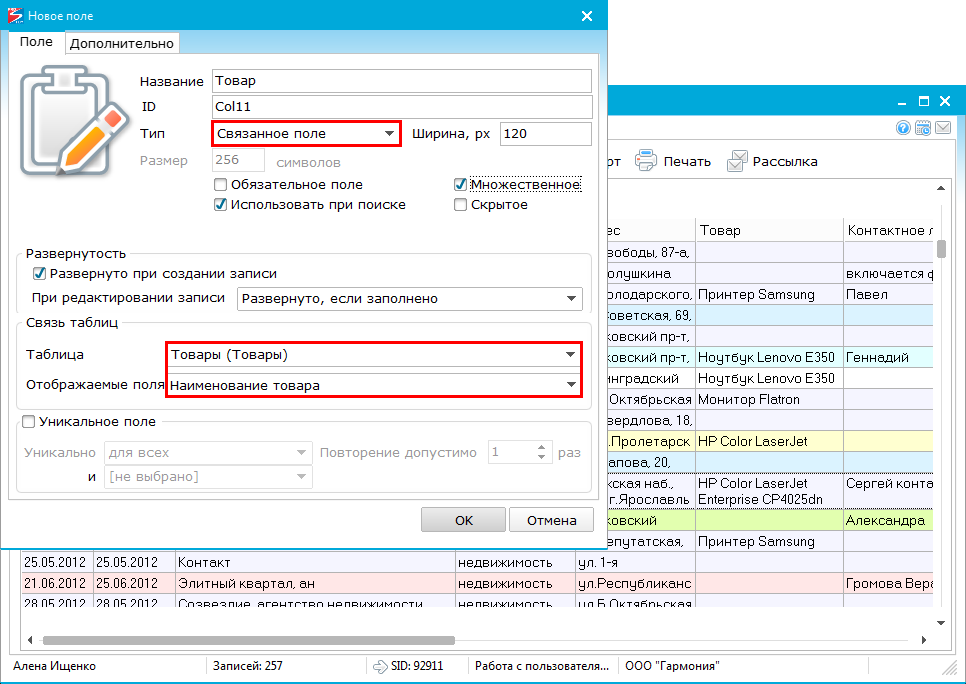Click the horizontal scrollbar left arrow
966x684 pixels.
tap(30, 640)
